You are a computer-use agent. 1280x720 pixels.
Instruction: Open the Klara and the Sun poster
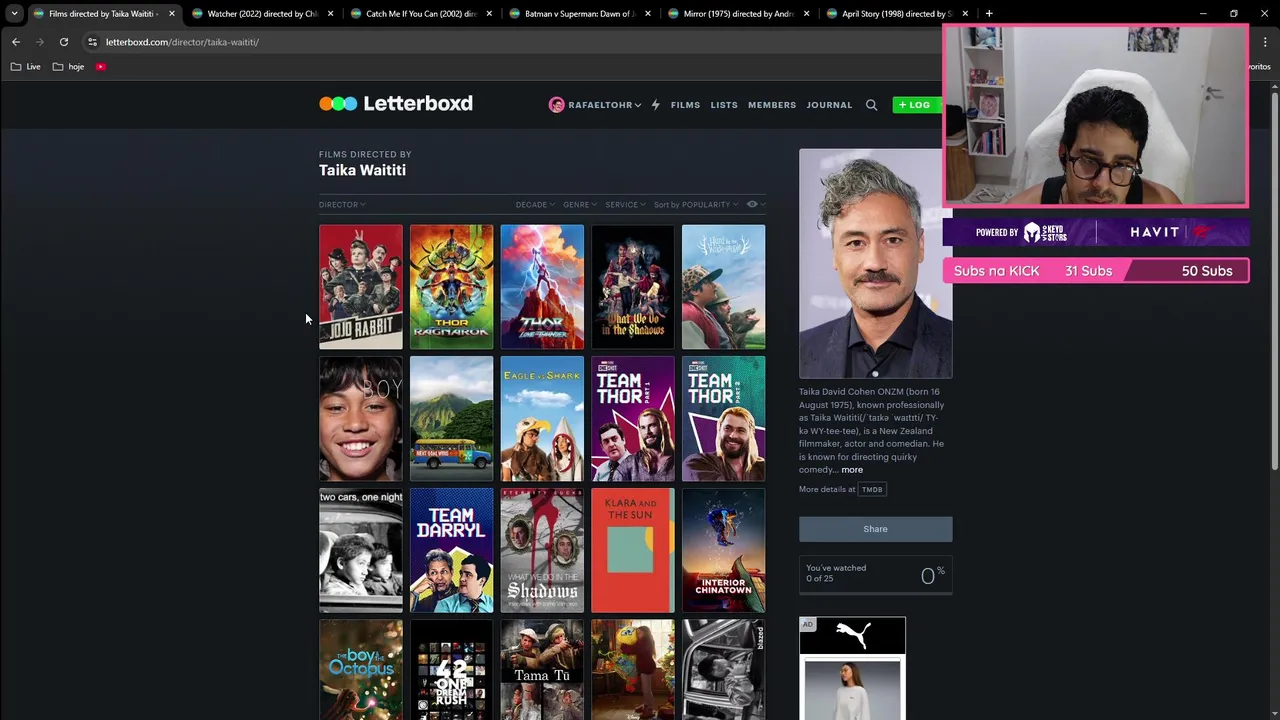pyautogui.click(x=633, y=551)
